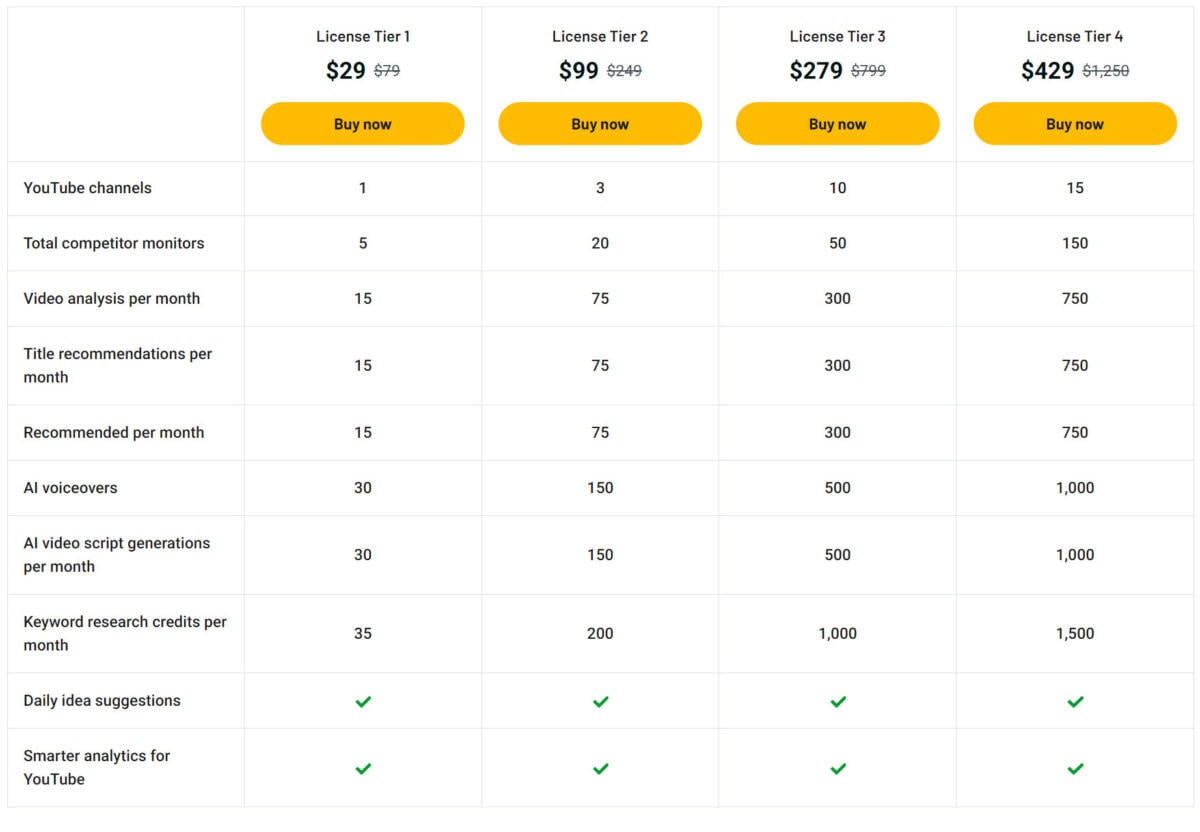
Task: Click the Daily idea suggestions checkmark under License Tier 2
Action: click(x=600, y=700)
